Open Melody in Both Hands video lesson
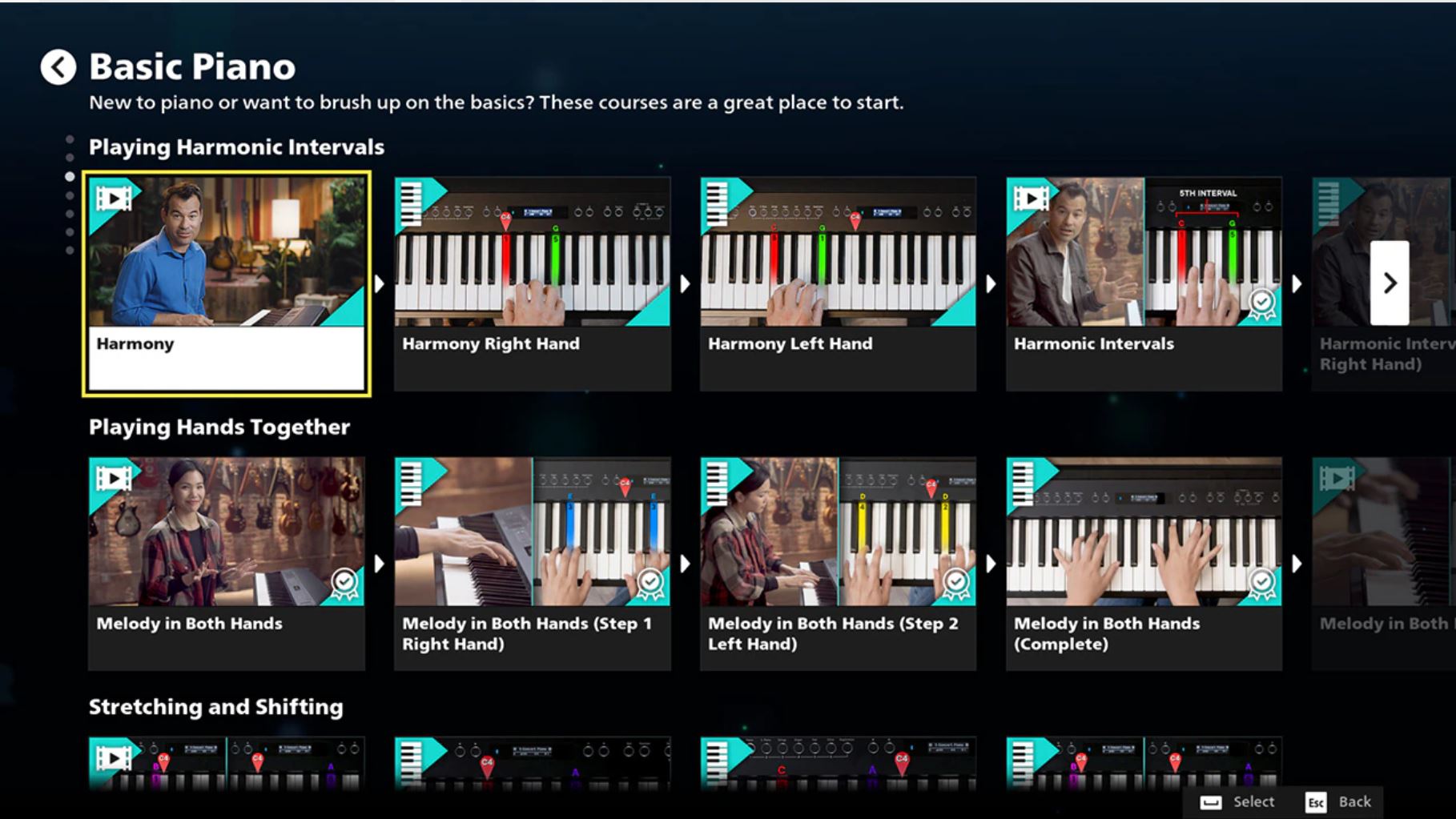Image resolution: width=1456 pixels, height=819 pixels. coord(227,564)
